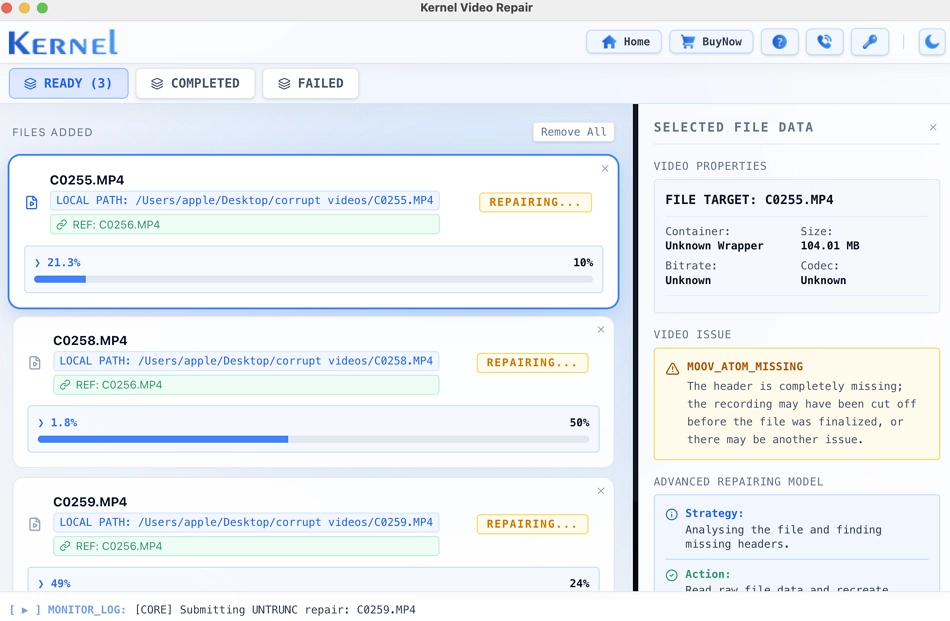
Task: Click the REPAIRING status badge for C0259.MP4
Action: [x=532, y=524]
